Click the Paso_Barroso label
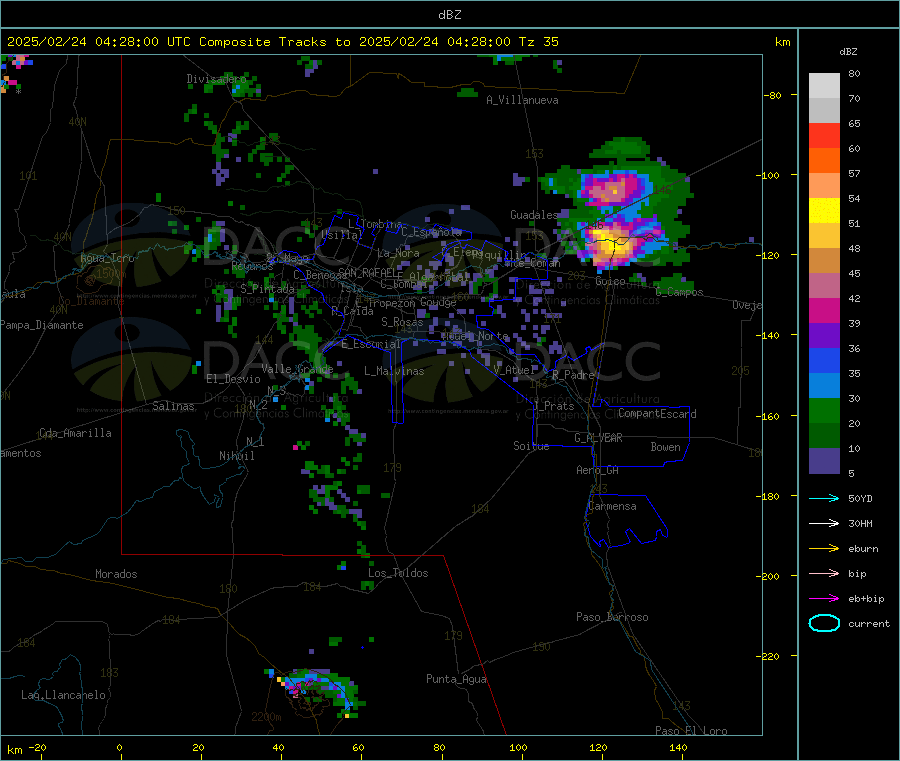The height and width of the screenshot is (761, 900). [612, 617]
